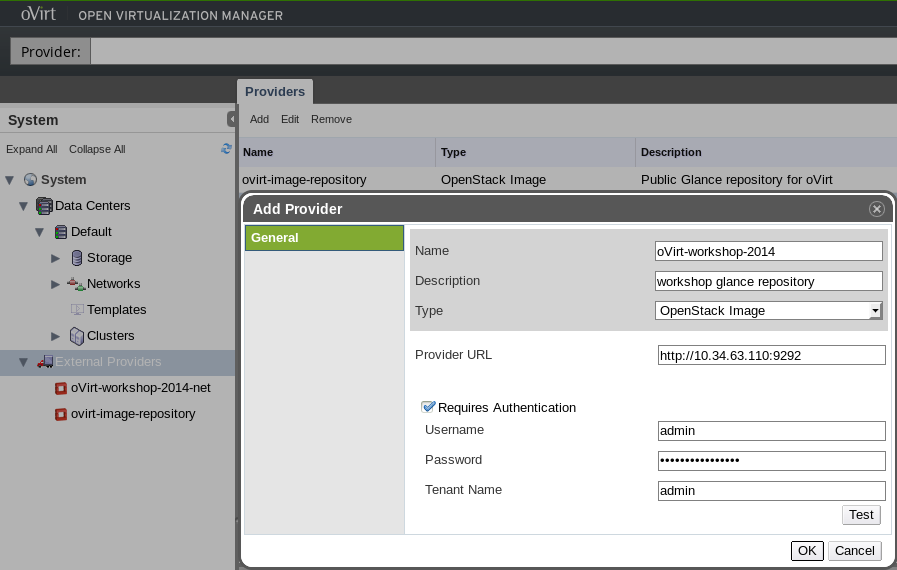897x570 pixels.
Task: Close the Add Provider dialog
Action: click(876, 209)
